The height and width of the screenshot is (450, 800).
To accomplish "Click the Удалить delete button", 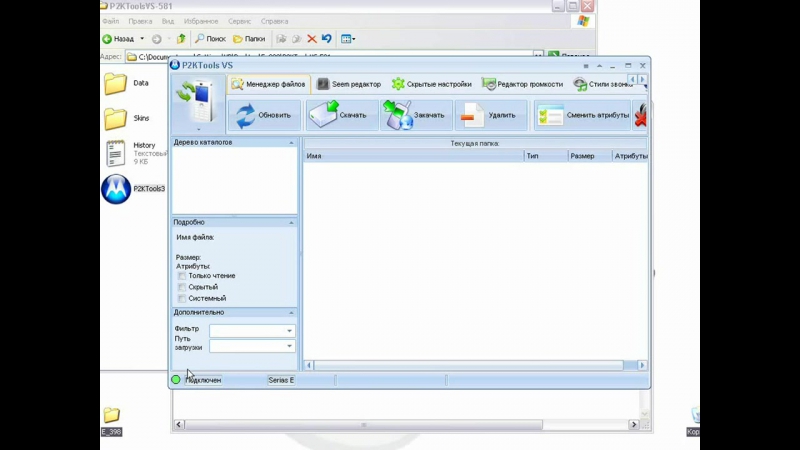I will 491,115.
